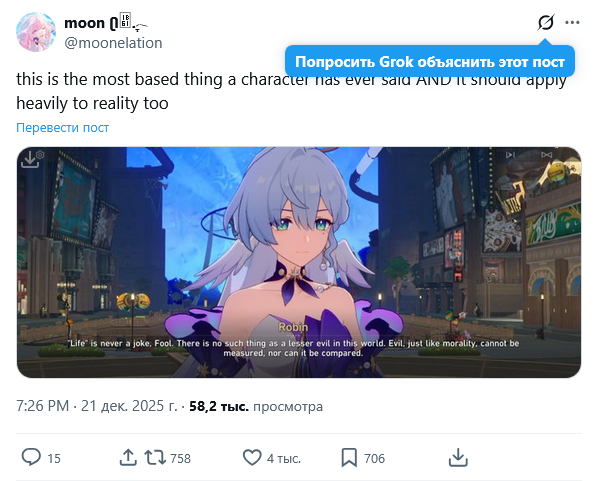The width and height of the screenshot is (598, 481).
Task: Click the tweet text about the most based thing
Action: point(291,92)
